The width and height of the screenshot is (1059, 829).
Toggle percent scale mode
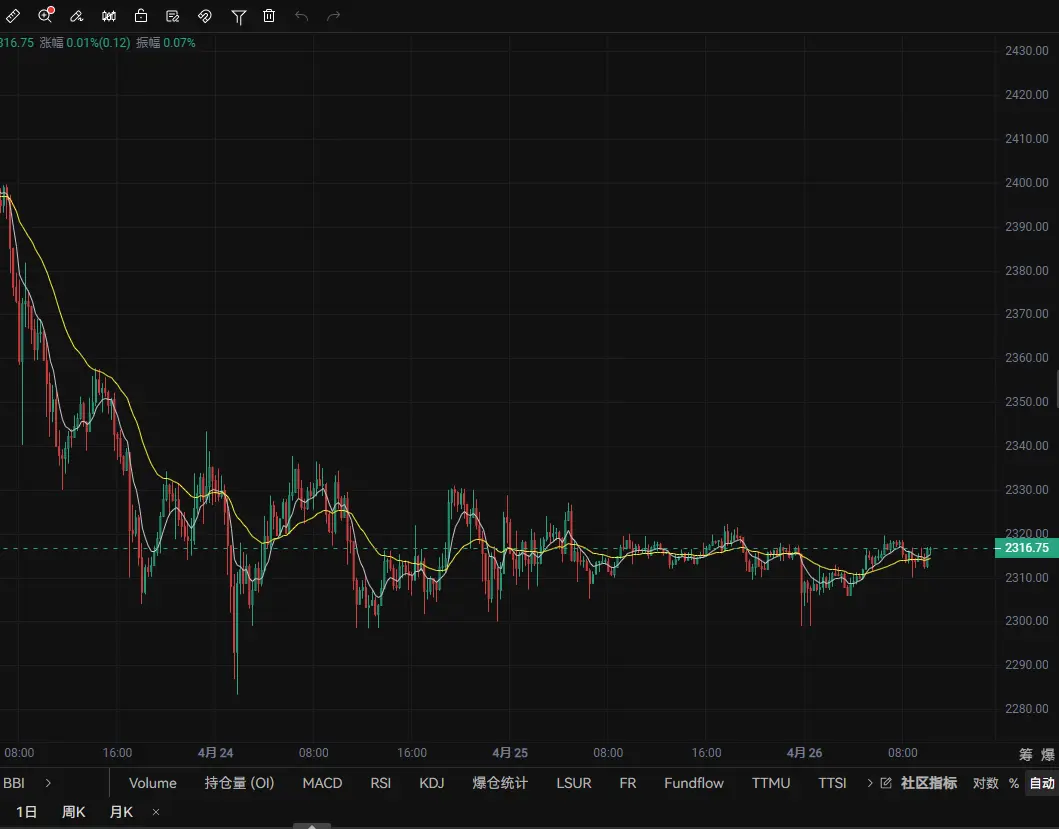click(x=1014, y=783)
